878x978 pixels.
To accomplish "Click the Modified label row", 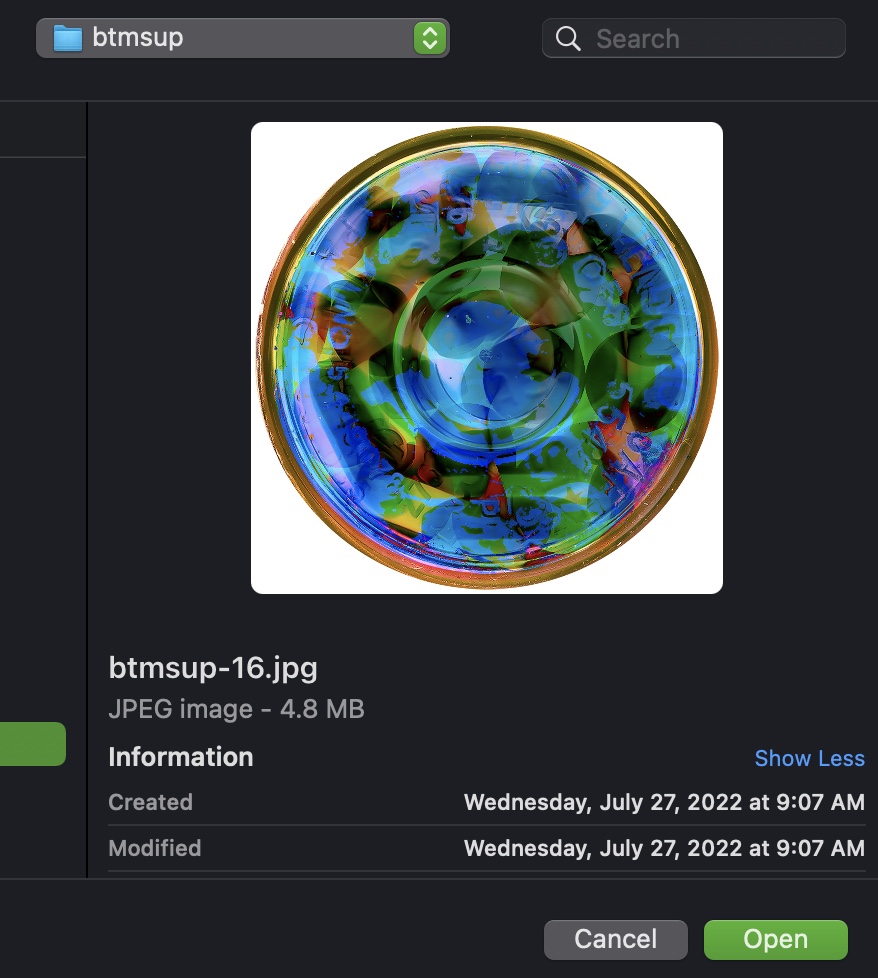I will tap(487, 848).
